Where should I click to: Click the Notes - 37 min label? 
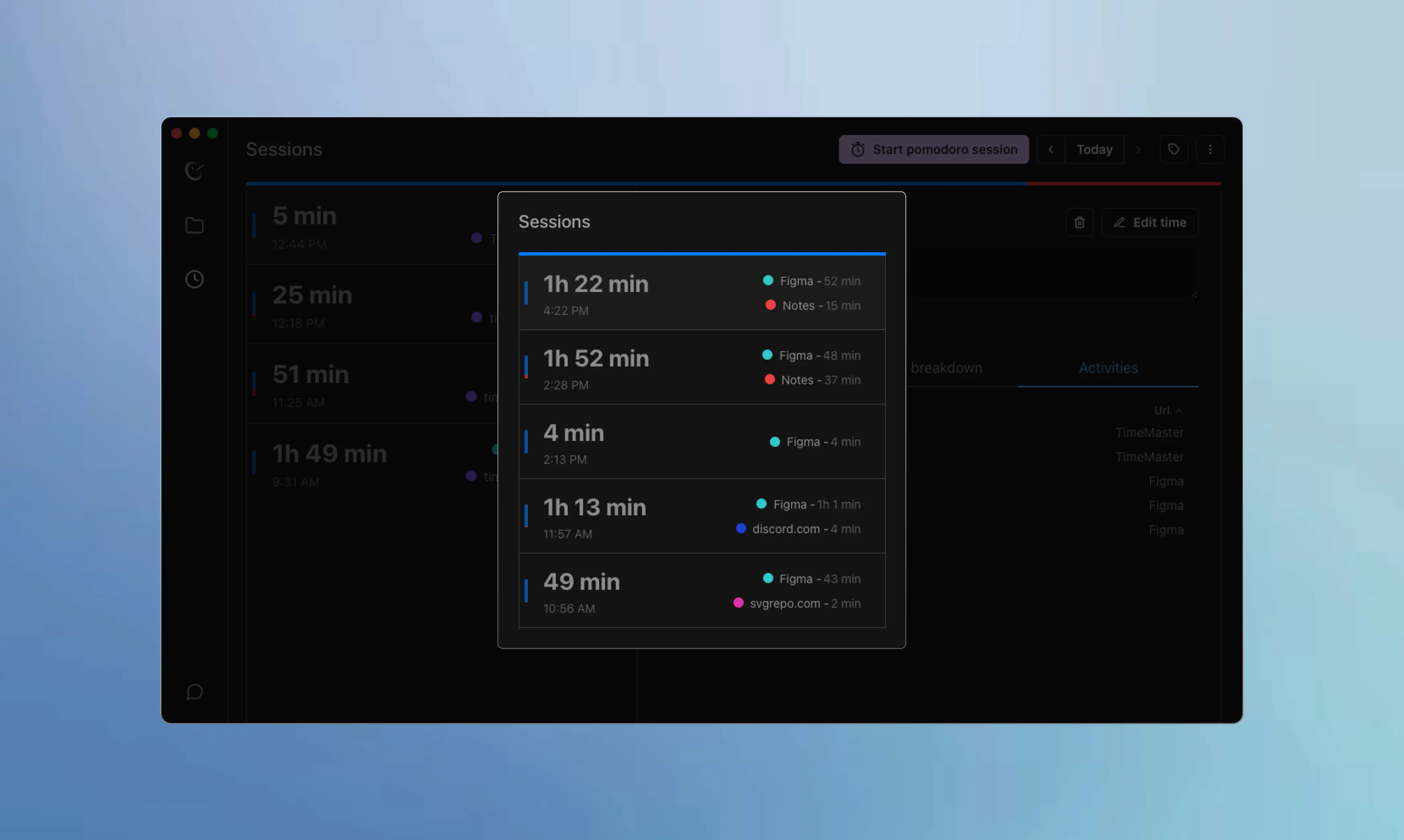[x=821, y=380]
